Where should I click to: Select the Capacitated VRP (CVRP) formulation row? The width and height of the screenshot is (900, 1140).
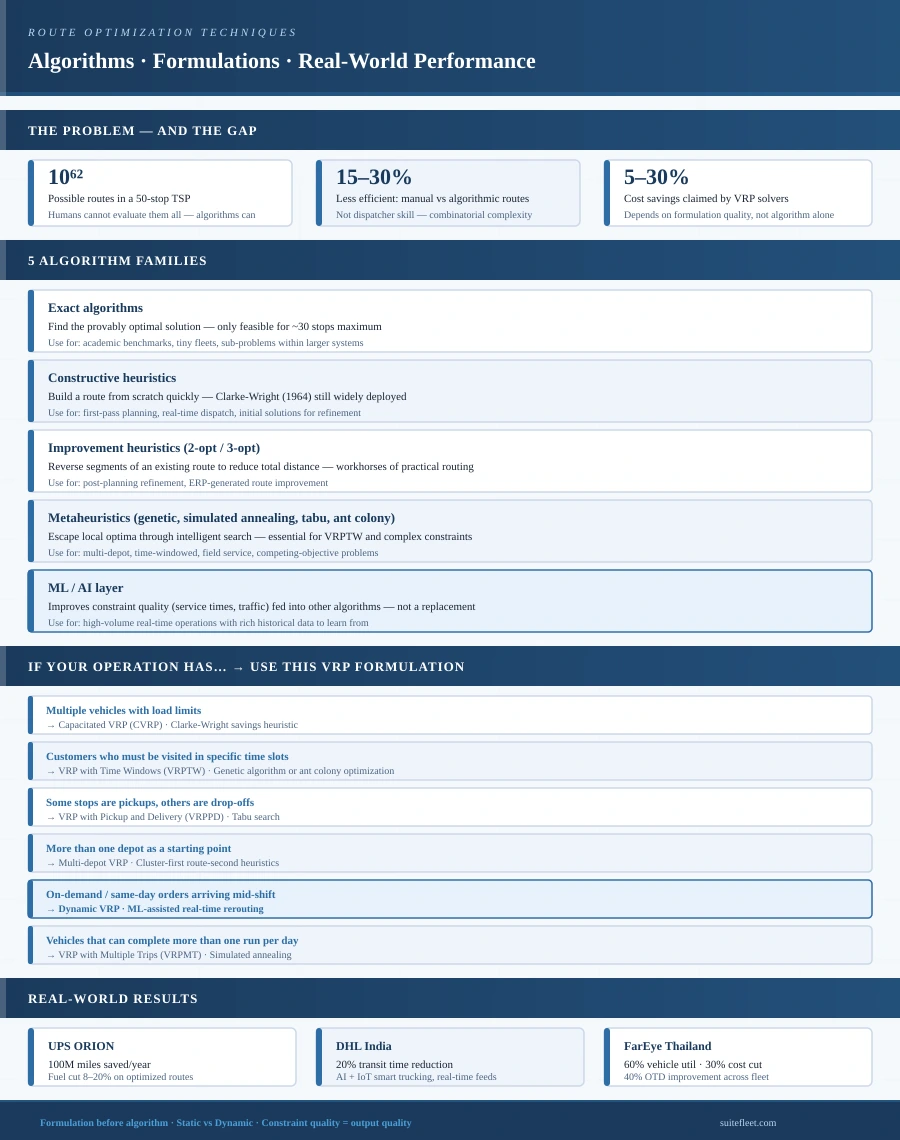click(450, 715)
